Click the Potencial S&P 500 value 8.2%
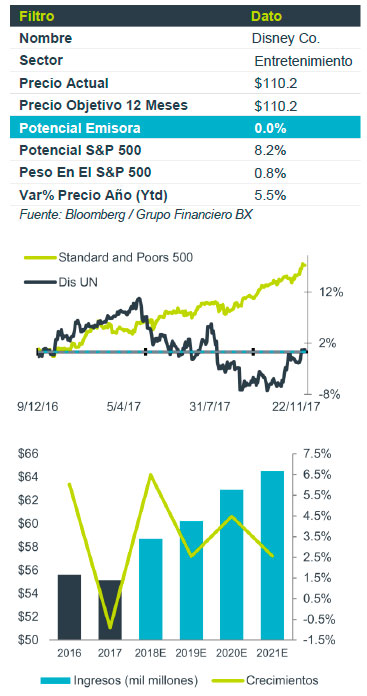The height and width of the screenshot is (696, 367). tap(270, 151)
